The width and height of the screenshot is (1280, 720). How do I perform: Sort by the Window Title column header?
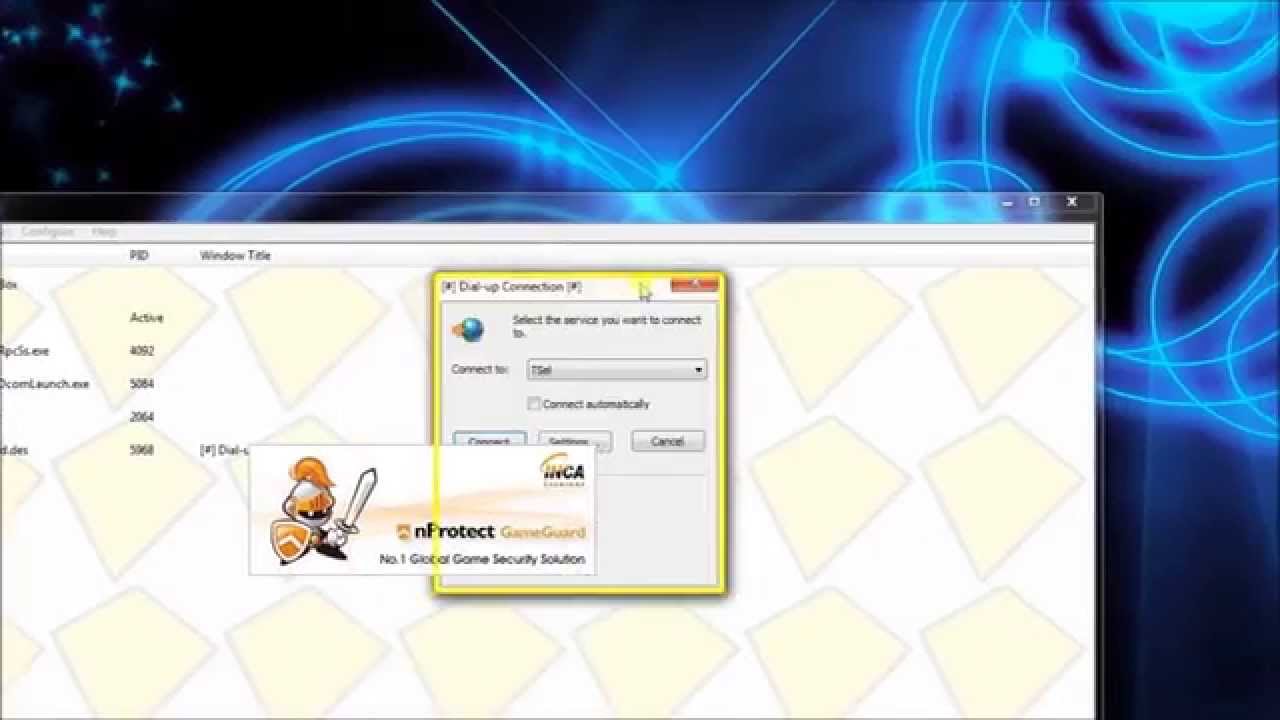point(235,255)
